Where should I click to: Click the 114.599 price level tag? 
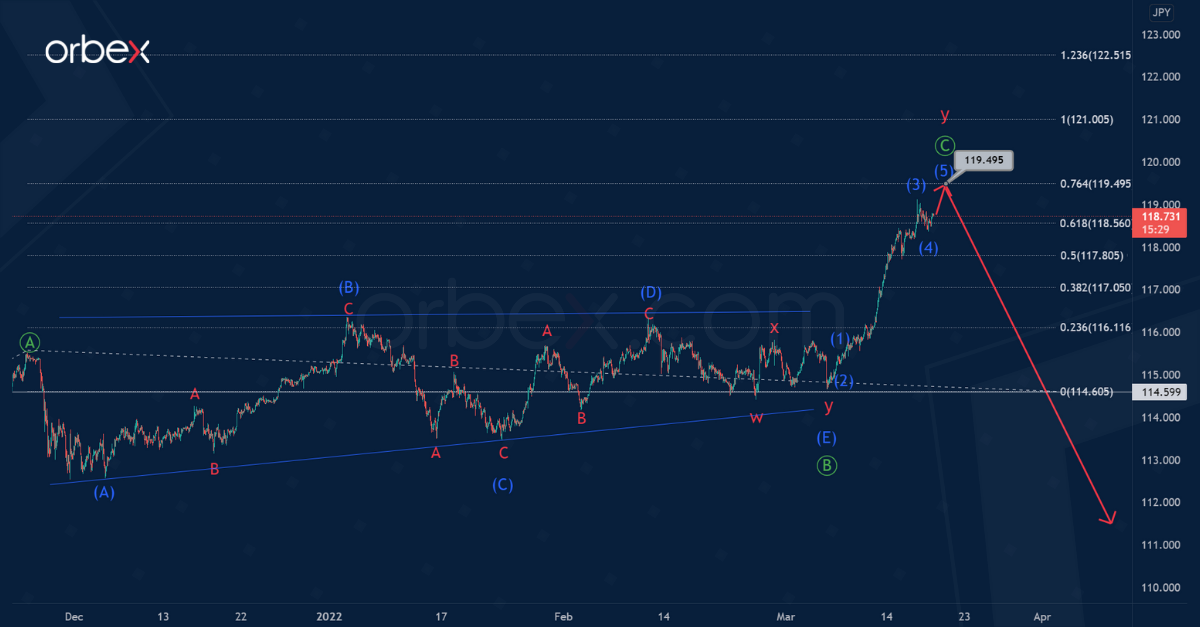click(x=1158, y=393)
